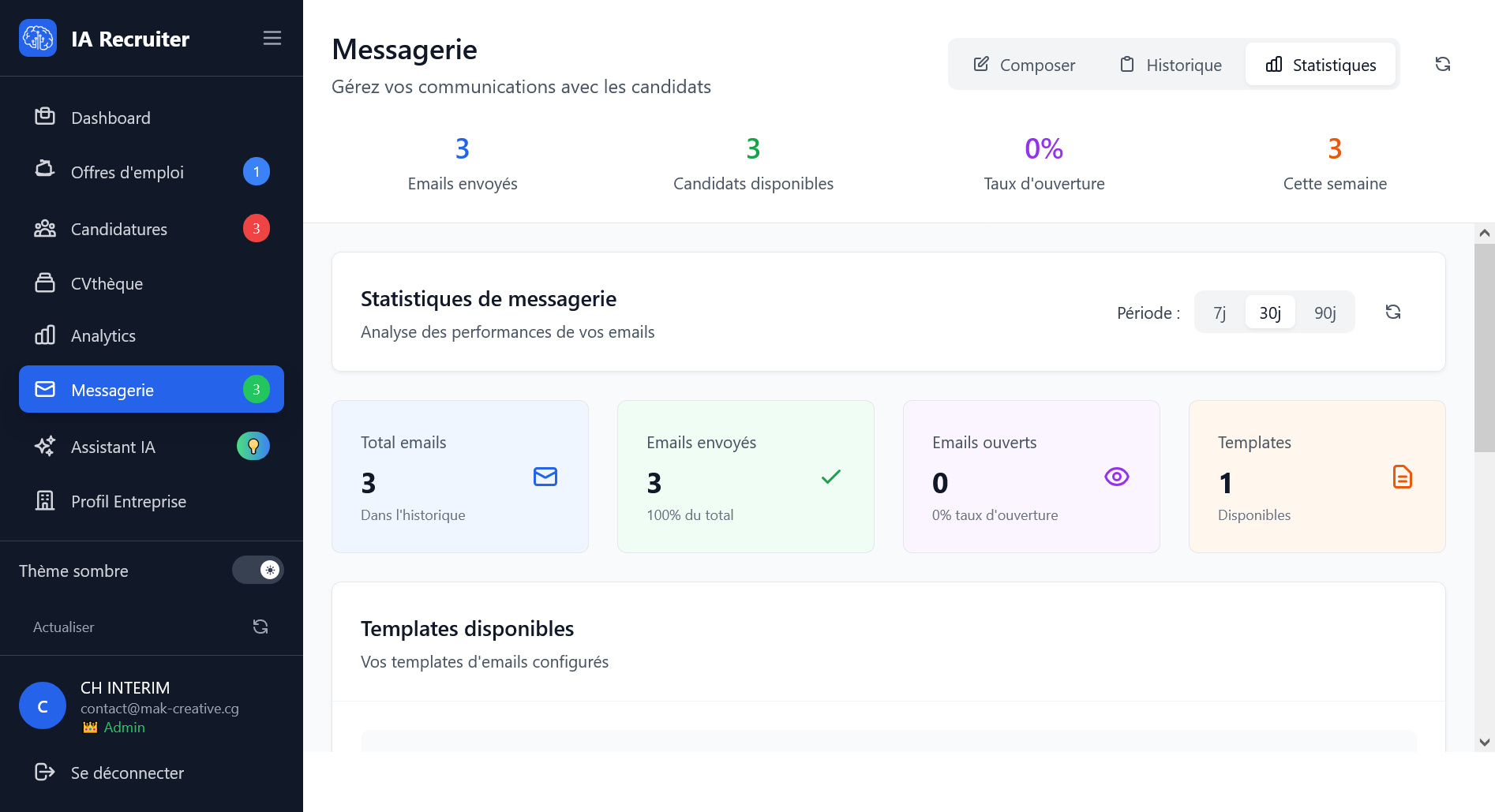Collapse sidebar with the hamburger menu icon
The width and height of the screenshot is (1495, 812).
pyautogui.click(x=272, y=38)
